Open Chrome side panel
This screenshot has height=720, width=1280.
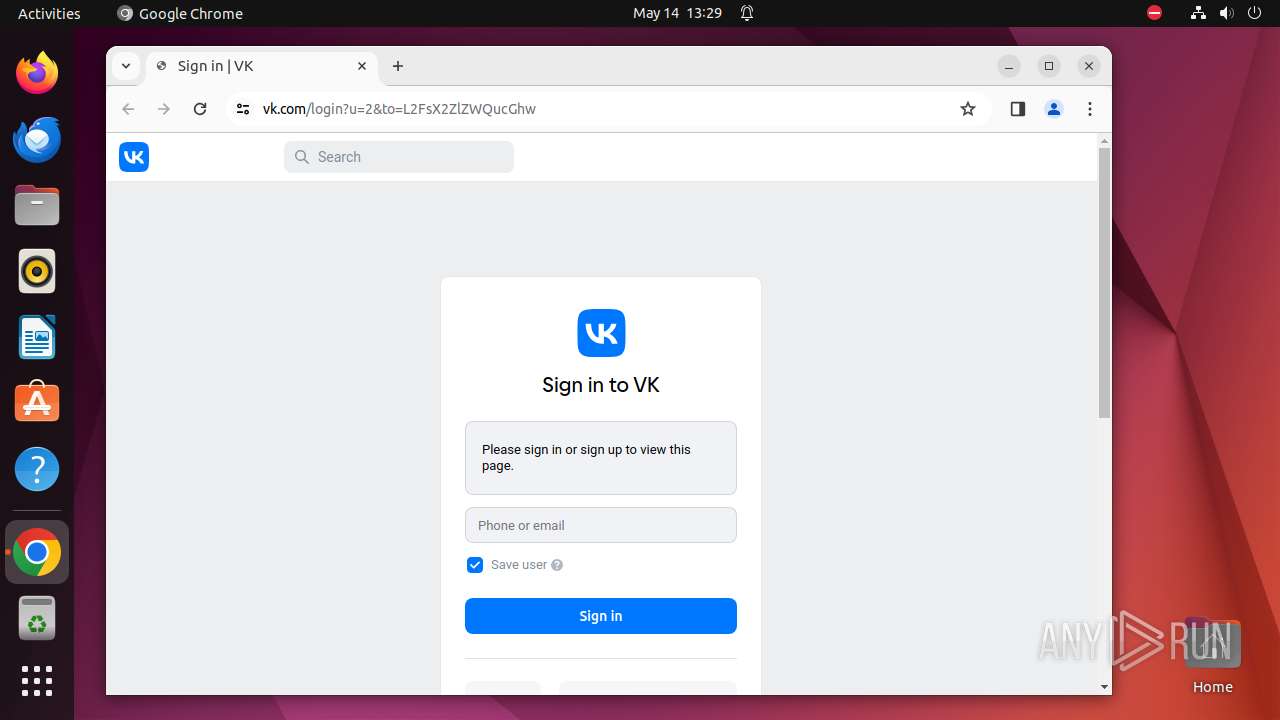click(1018, 109)
